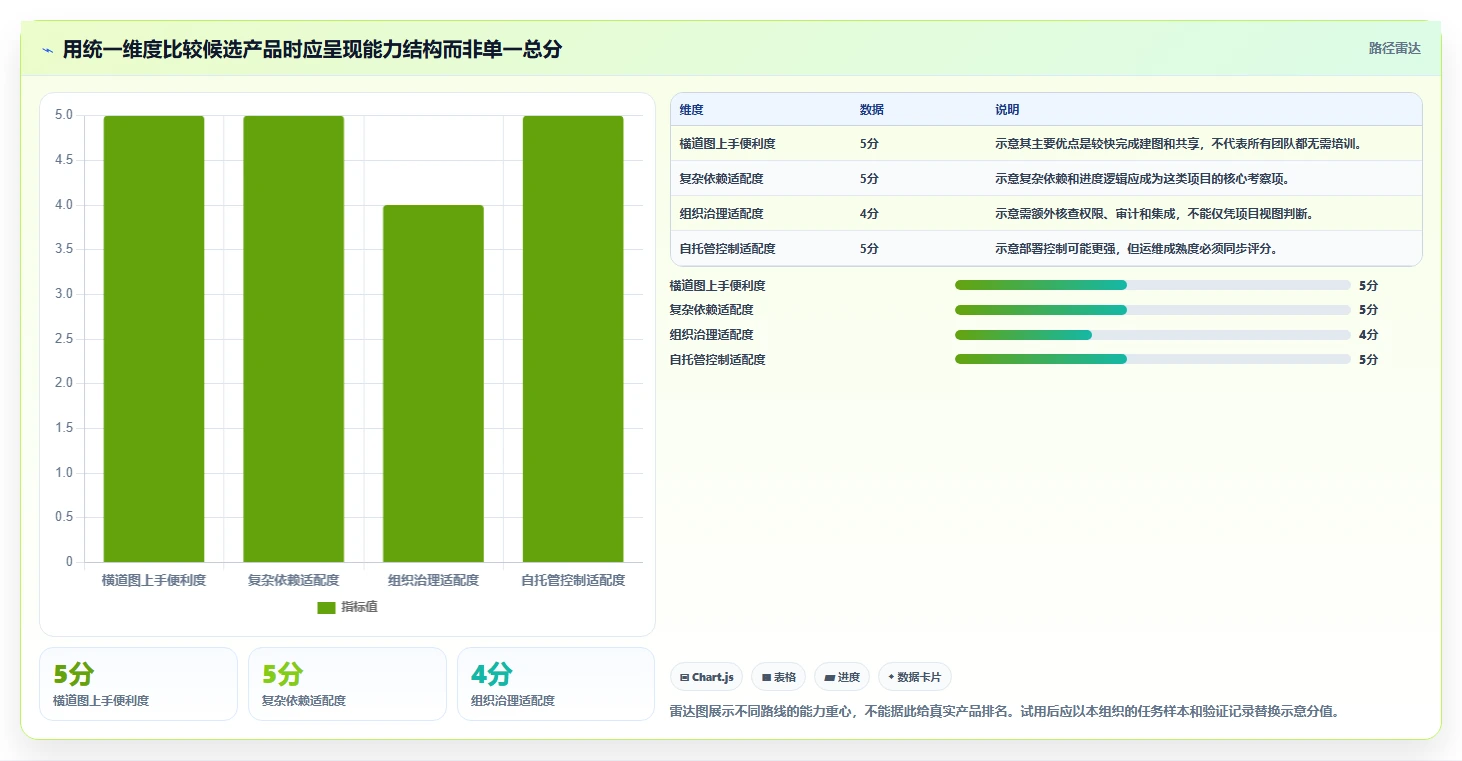1462x761 pixels.
Task: Click the progress bar for 横道图上手便利度
Action: [1152, 285]
